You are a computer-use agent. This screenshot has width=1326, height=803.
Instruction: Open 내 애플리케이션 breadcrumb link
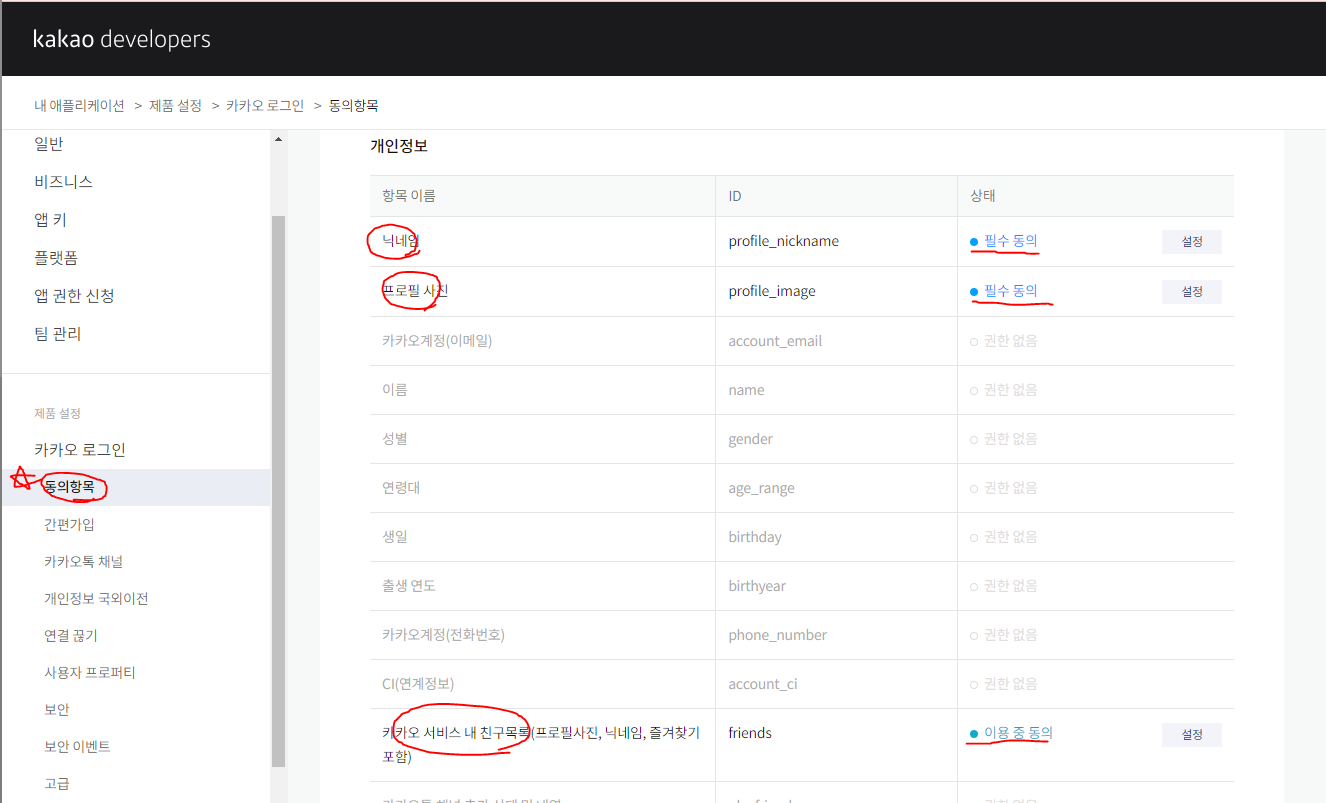pyautogui.click(x=80, y=105)
